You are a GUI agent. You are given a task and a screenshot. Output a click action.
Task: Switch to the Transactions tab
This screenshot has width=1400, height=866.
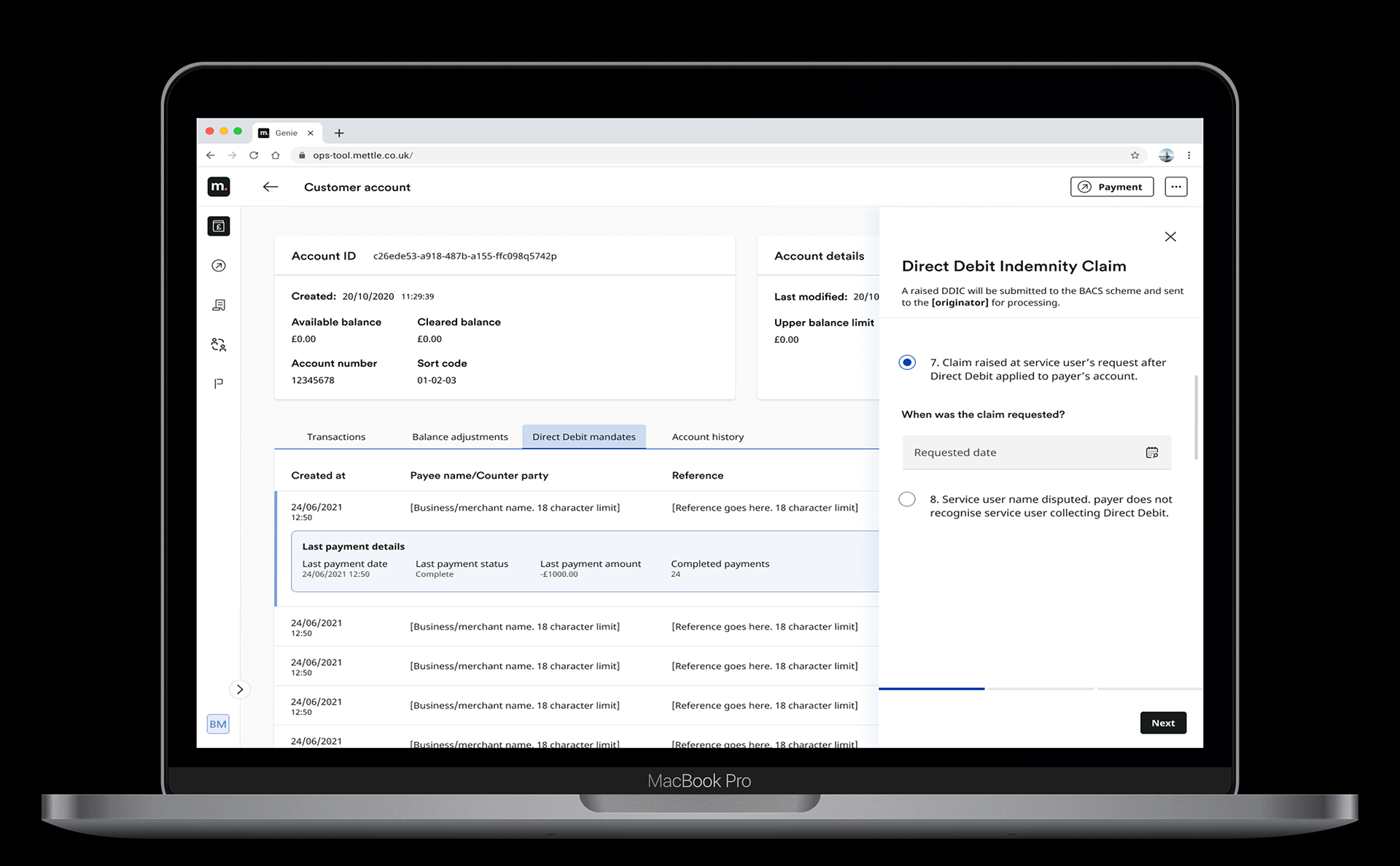click(x=336, y=437)
